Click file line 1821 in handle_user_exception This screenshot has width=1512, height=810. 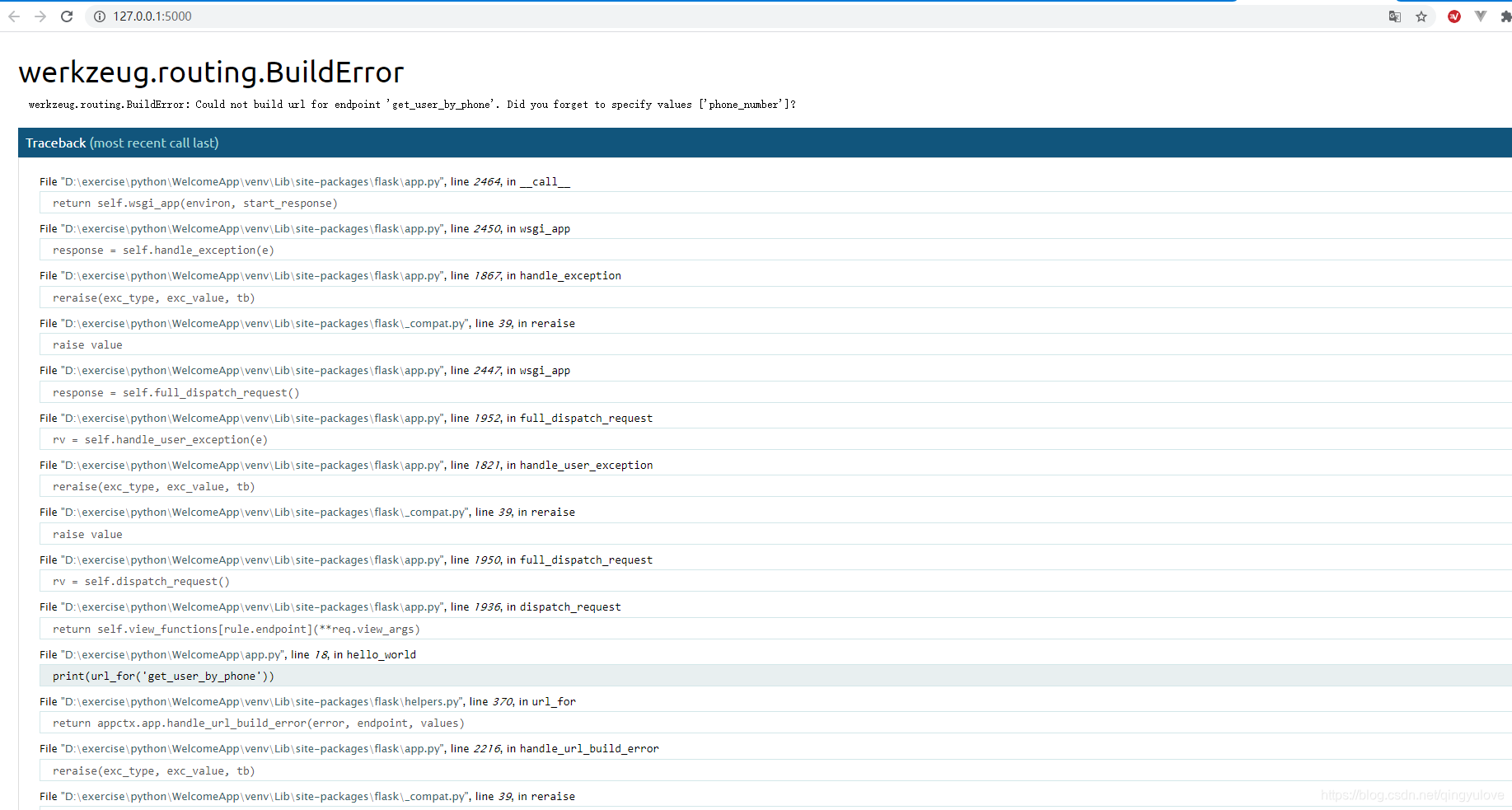(346, 465)
